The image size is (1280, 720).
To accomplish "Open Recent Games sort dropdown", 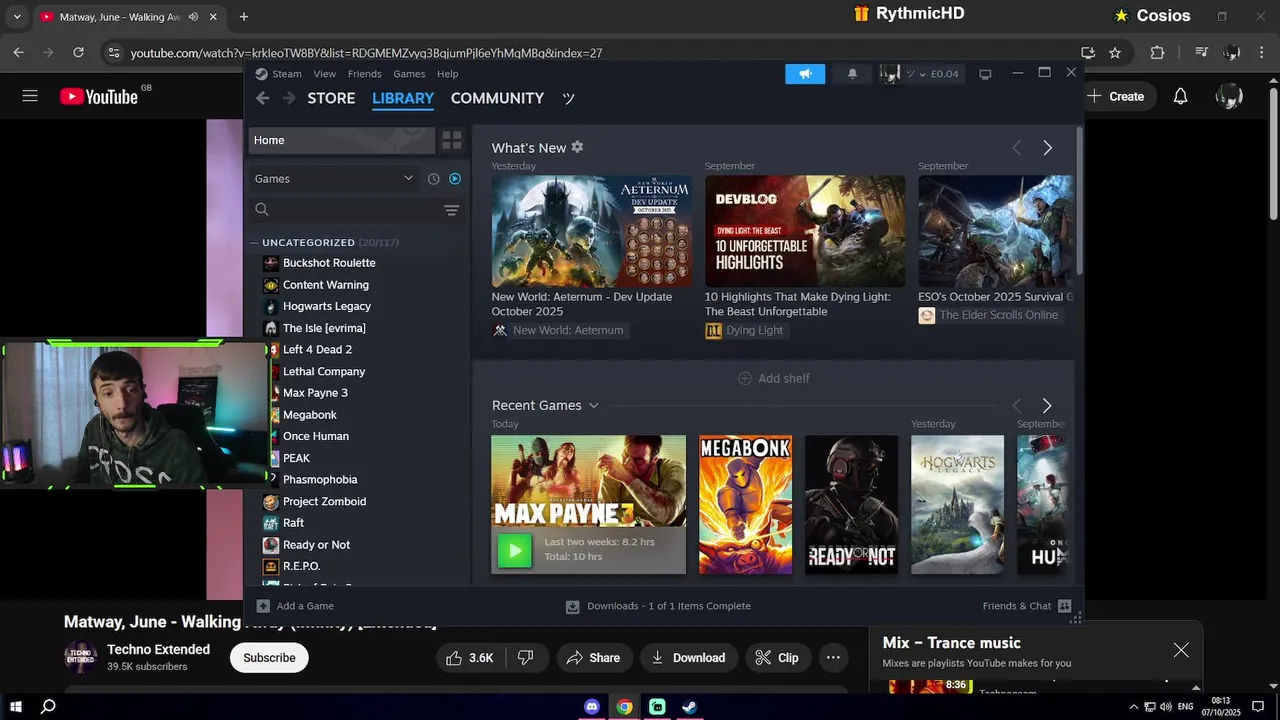I will click(593, 405).
